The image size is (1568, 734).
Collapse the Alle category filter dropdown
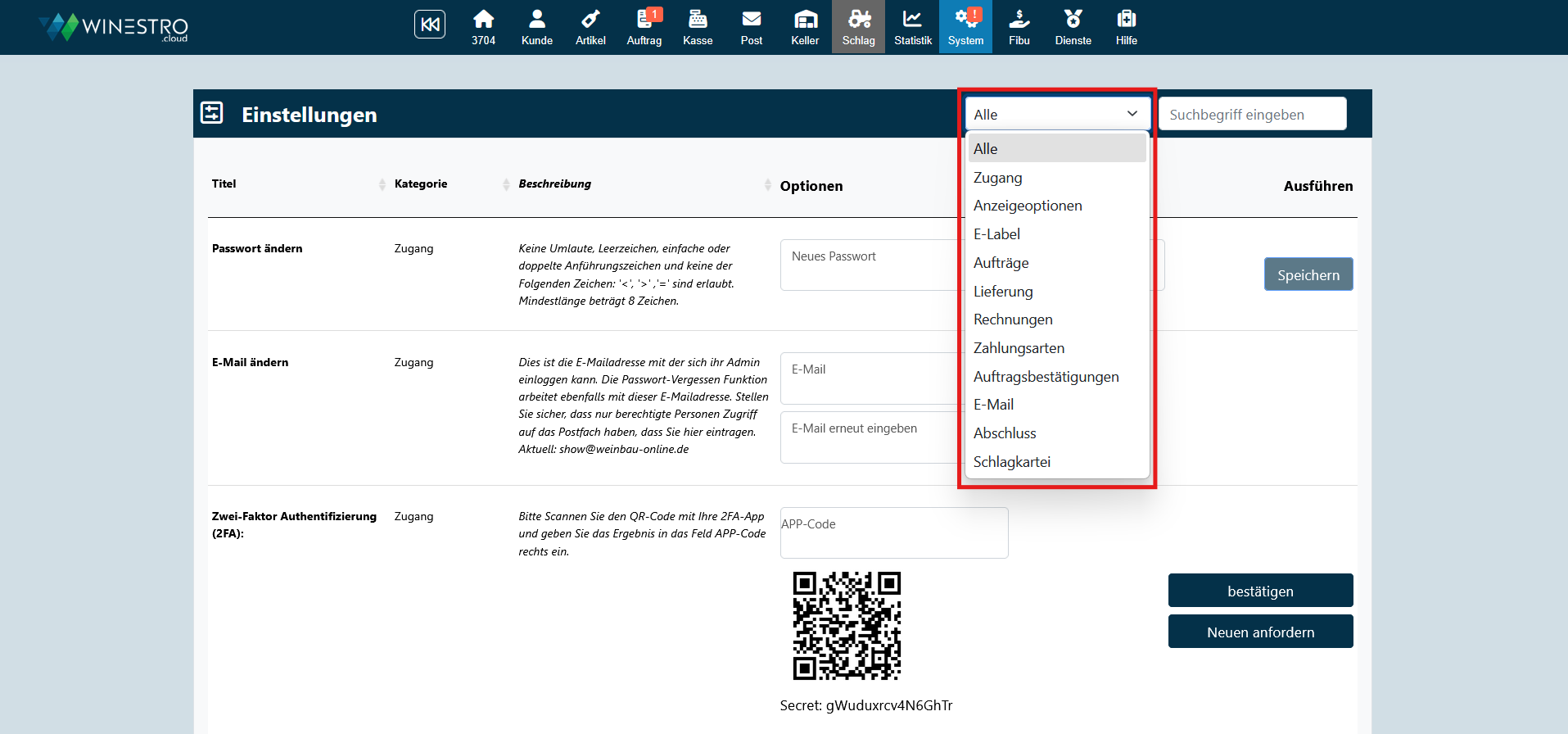tap(1056, 114)
